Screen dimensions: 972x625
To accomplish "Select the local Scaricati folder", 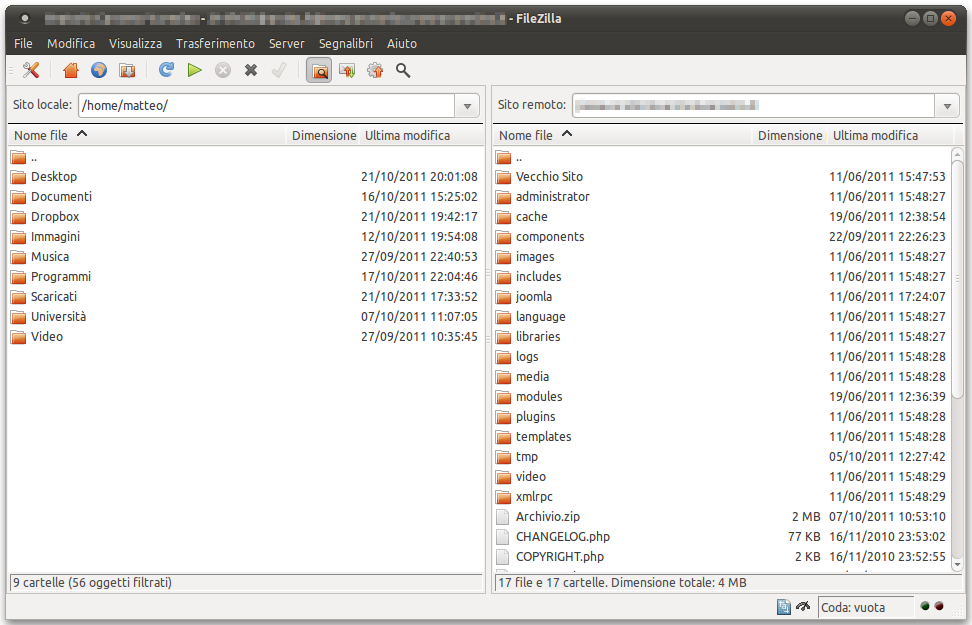I will click(245, 296).
